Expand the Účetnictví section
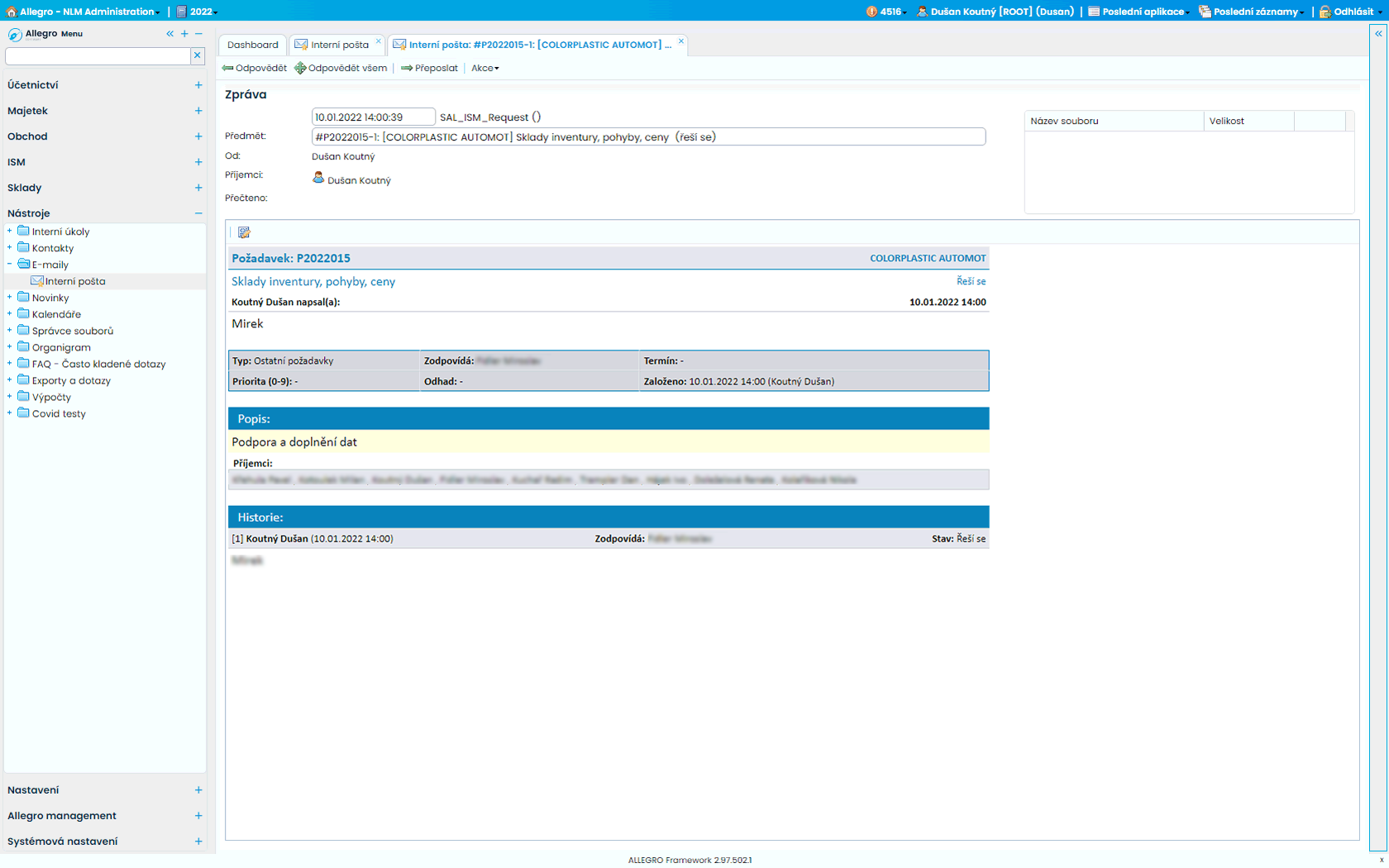The image size is (1389, 868). [198, 85]
